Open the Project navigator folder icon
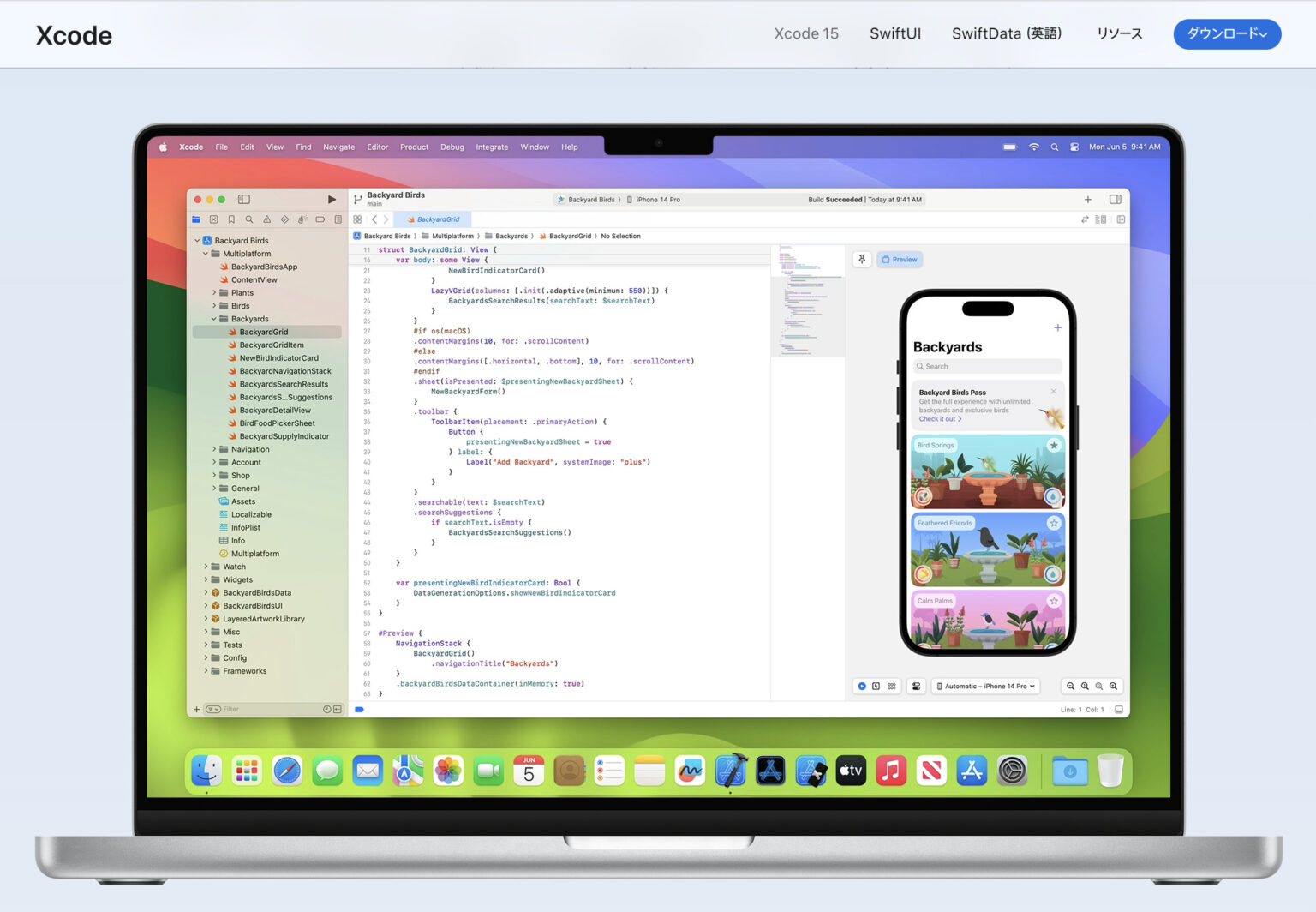The height and width of the screenshot is (912, 1316). point(198,219)
